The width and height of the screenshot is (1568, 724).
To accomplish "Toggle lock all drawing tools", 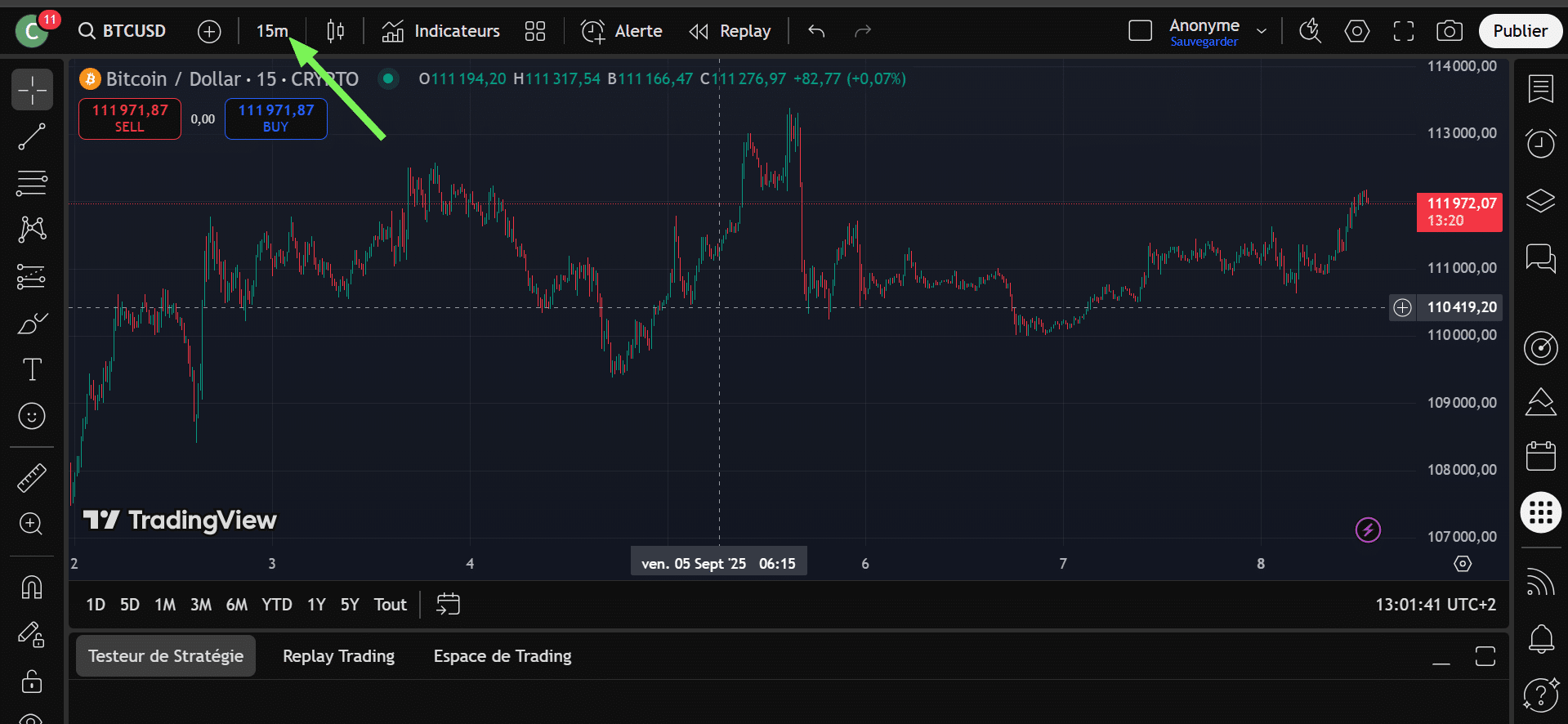I will click(32, 681).
